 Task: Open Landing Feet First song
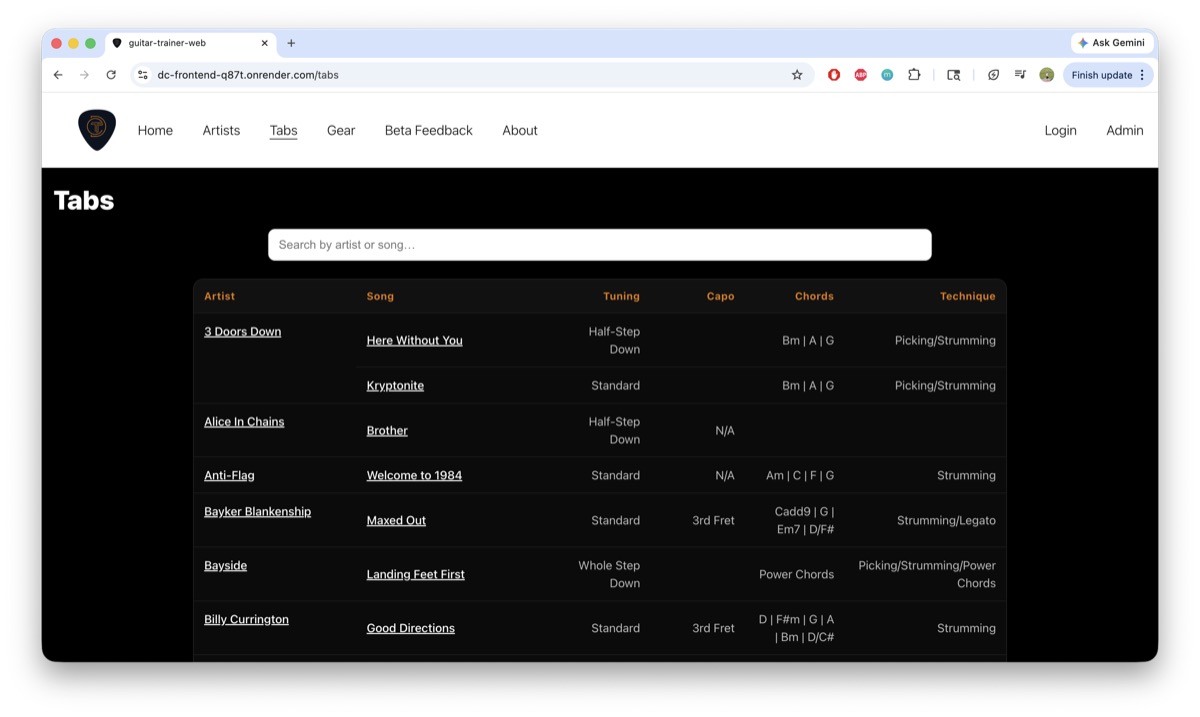415,574
